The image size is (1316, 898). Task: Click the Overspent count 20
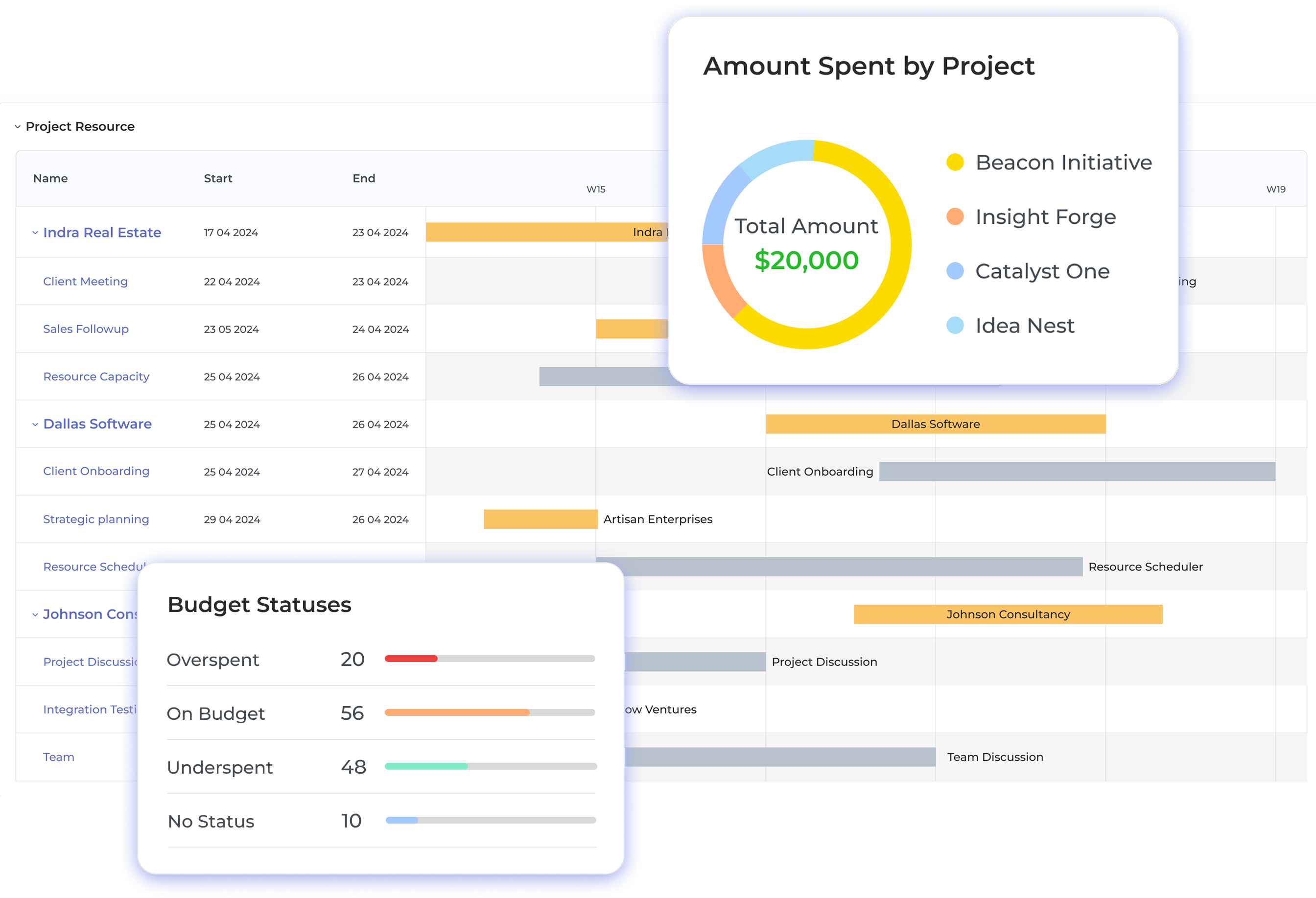(x=352, y=659)
